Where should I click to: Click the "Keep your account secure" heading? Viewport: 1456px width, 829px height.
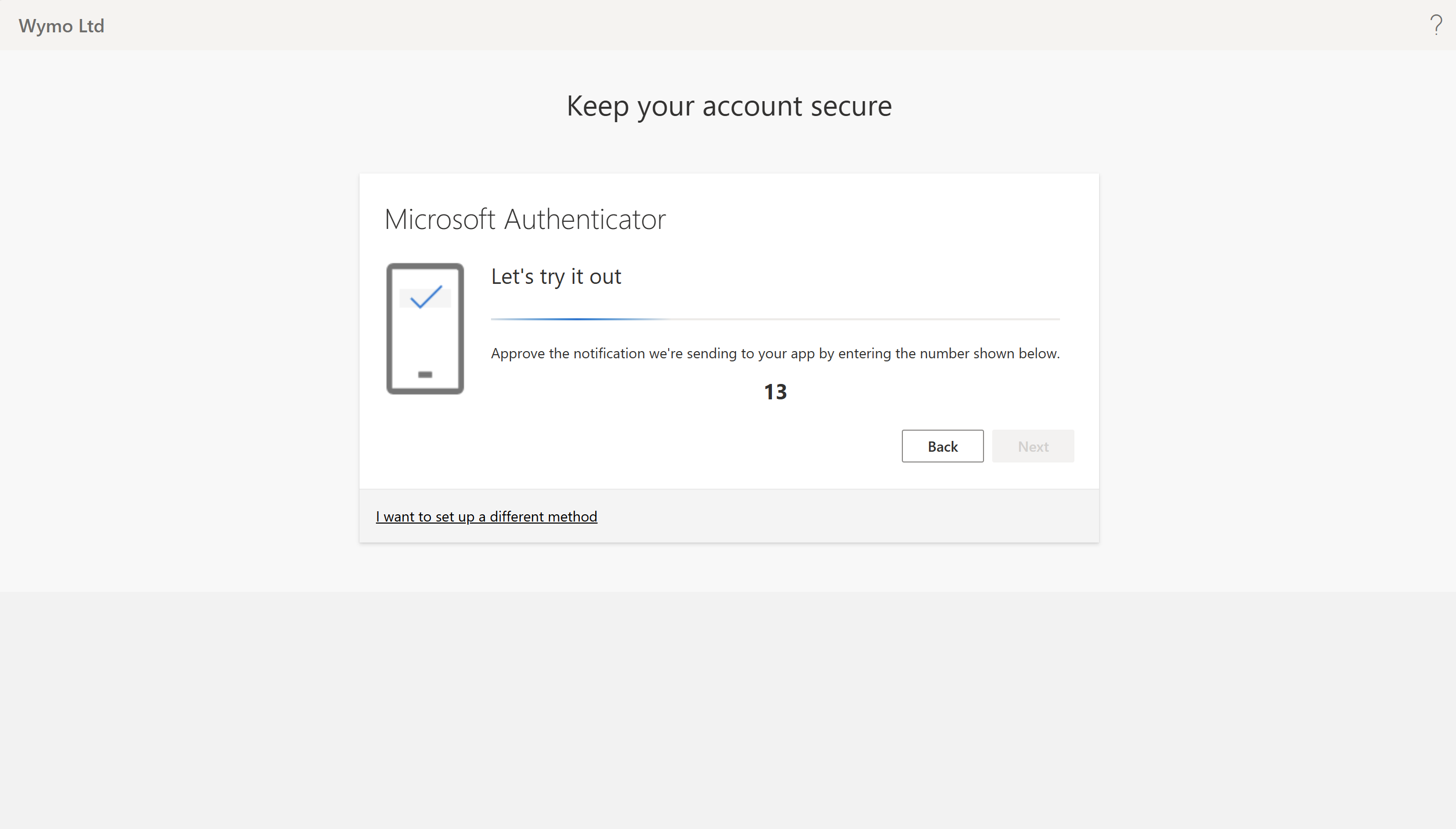(729, 106)
